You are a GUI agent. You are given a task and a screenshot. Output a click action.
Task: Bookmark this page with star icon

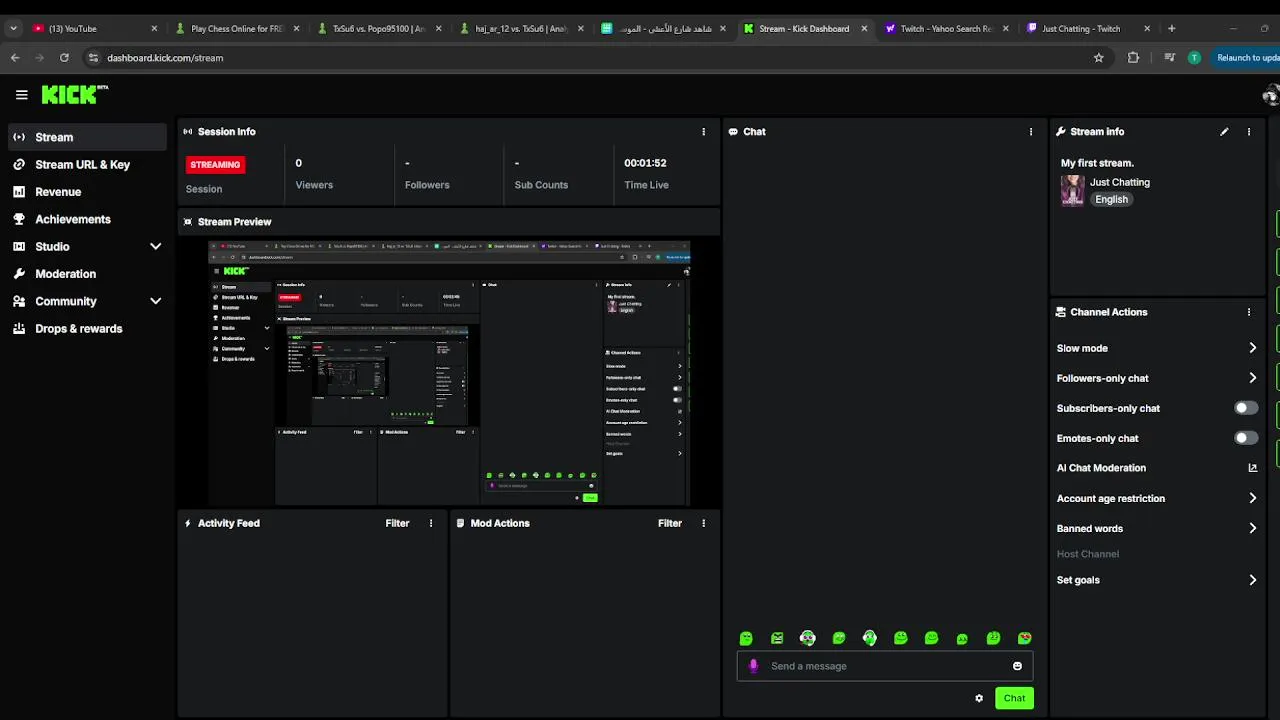1099,58
